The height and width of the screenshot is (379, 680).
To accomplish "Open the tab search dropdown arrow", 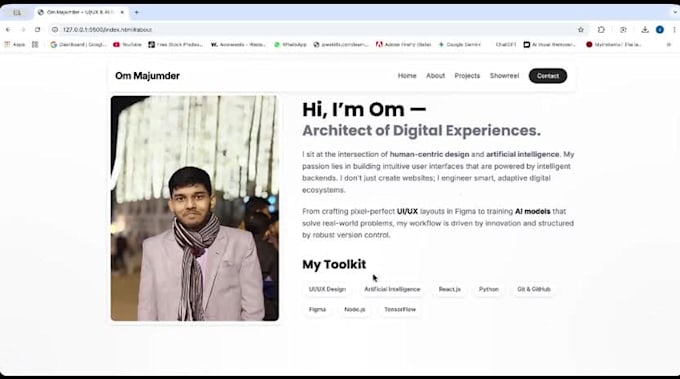I will (675, 12).
